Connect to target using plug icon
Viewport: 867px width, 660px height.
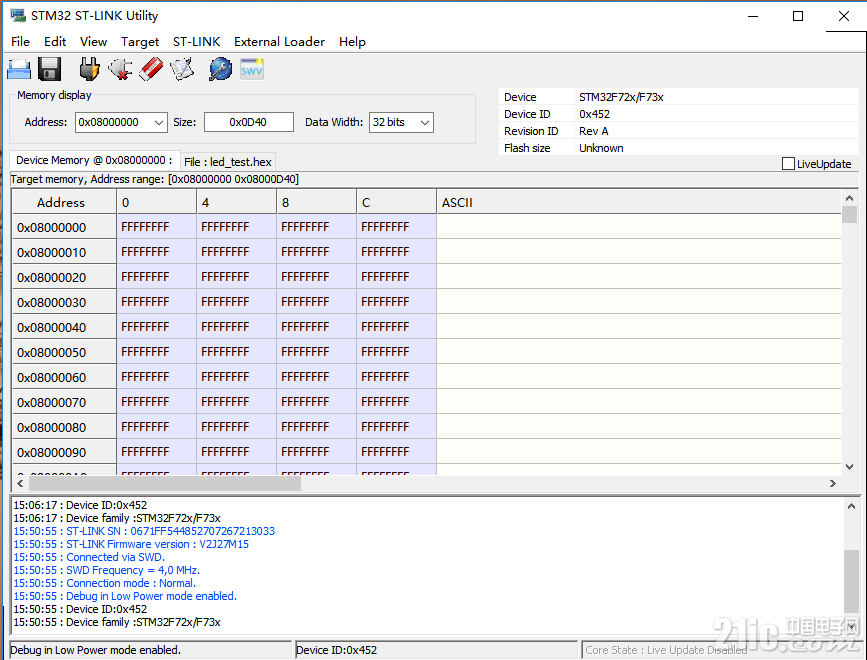pyautogui.click(x=89, y=70)
